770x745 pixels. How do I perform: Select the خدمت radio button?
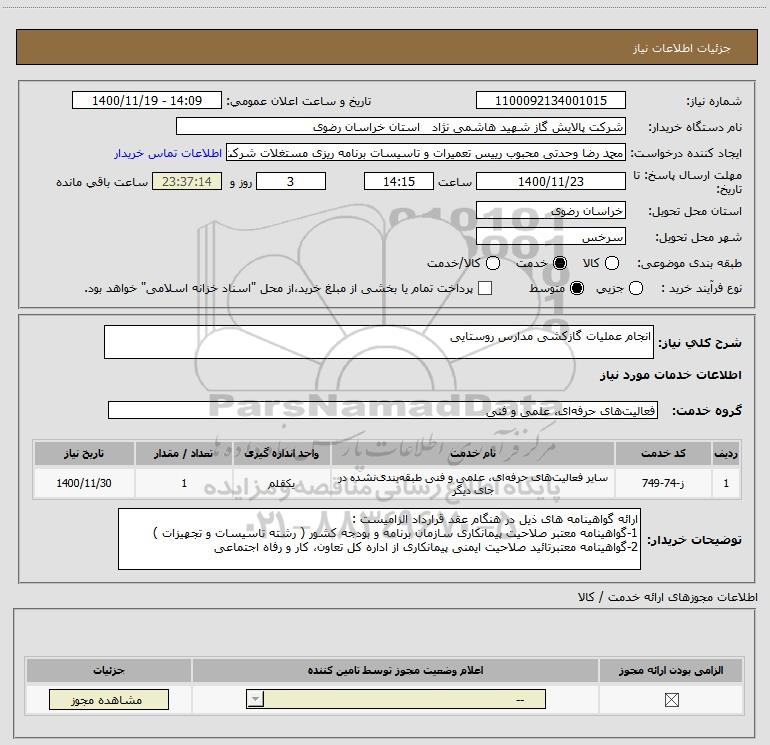pos(560,263)
